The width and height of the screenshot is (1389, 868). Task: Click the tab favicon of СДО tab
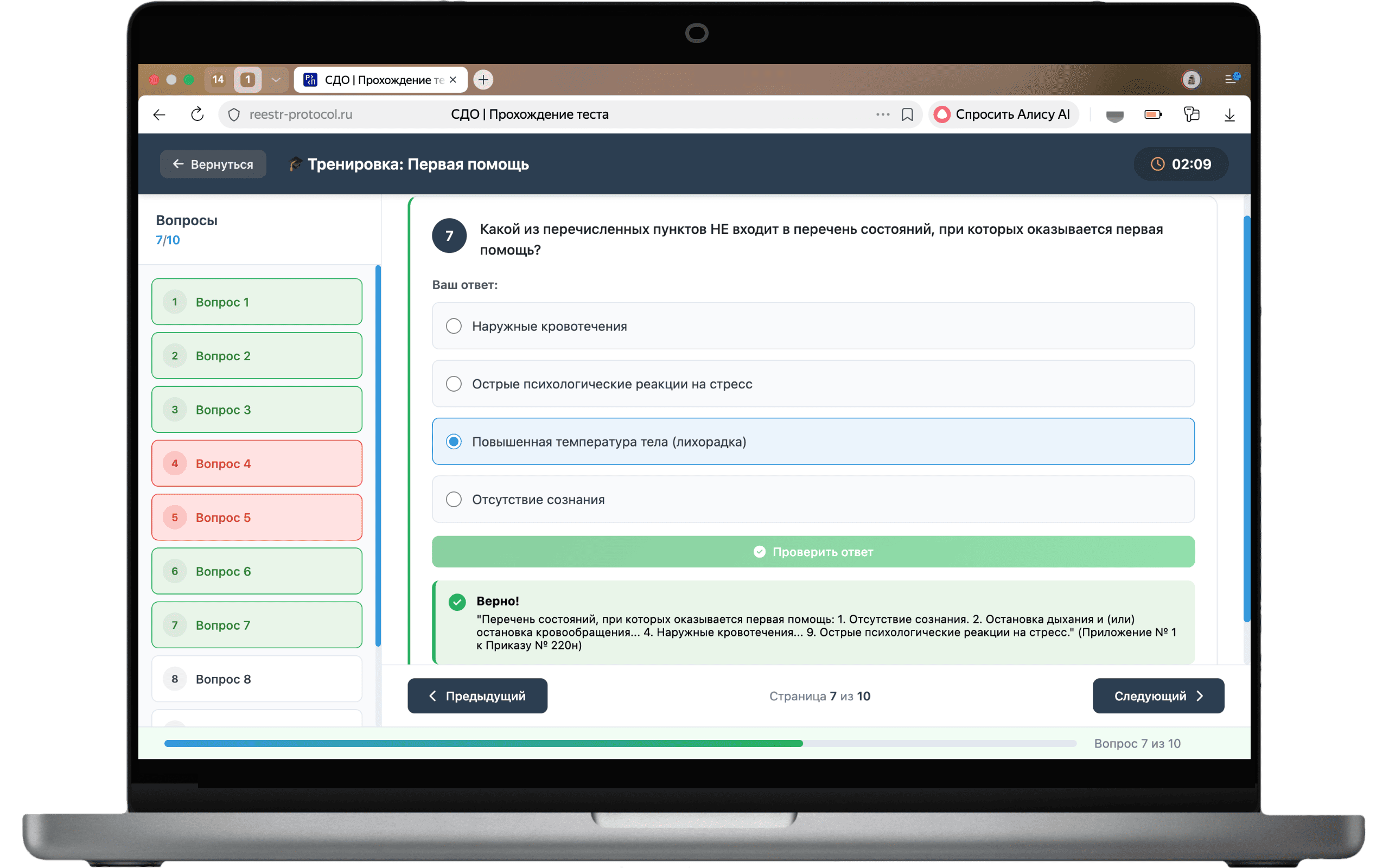click(x=310, y=80)
